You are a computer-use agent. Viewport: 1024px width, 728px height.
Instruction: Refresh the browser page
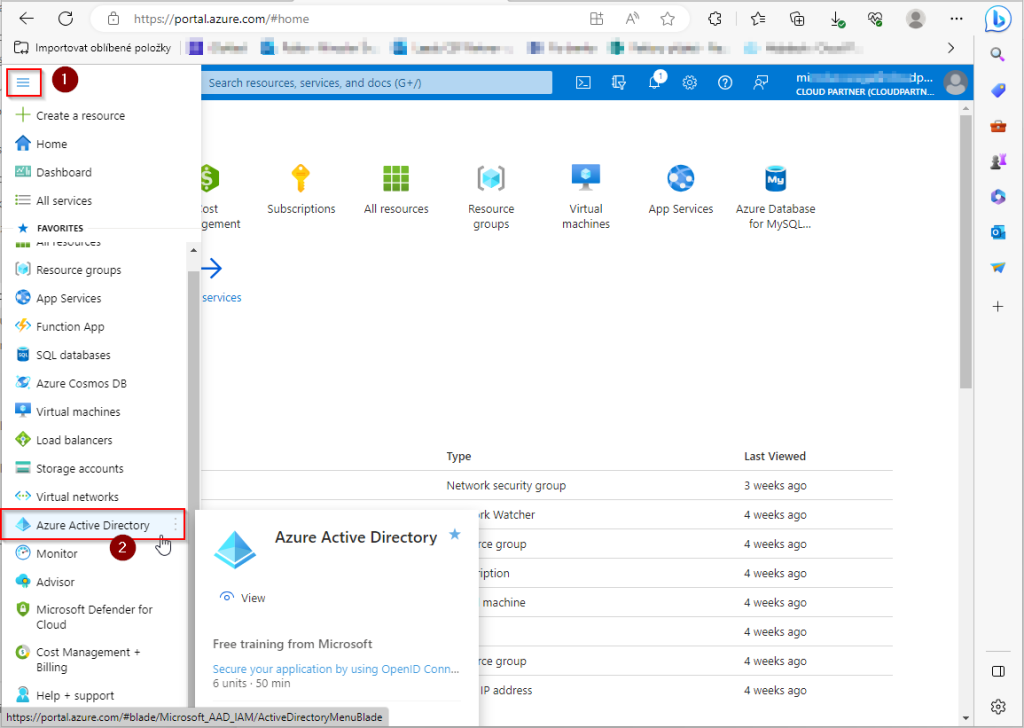65,19
